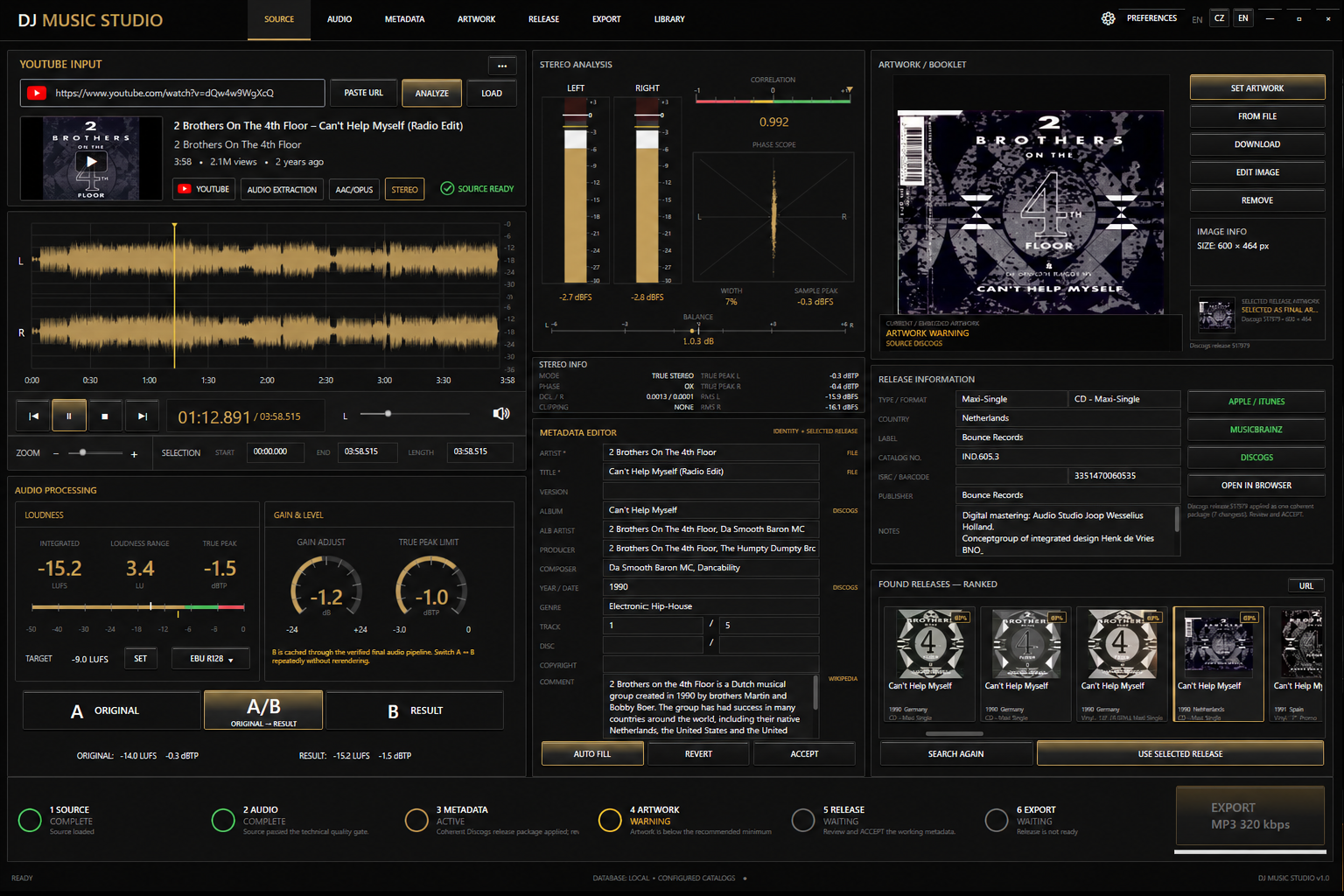Click the zoom in plus icon

[134, 454]
